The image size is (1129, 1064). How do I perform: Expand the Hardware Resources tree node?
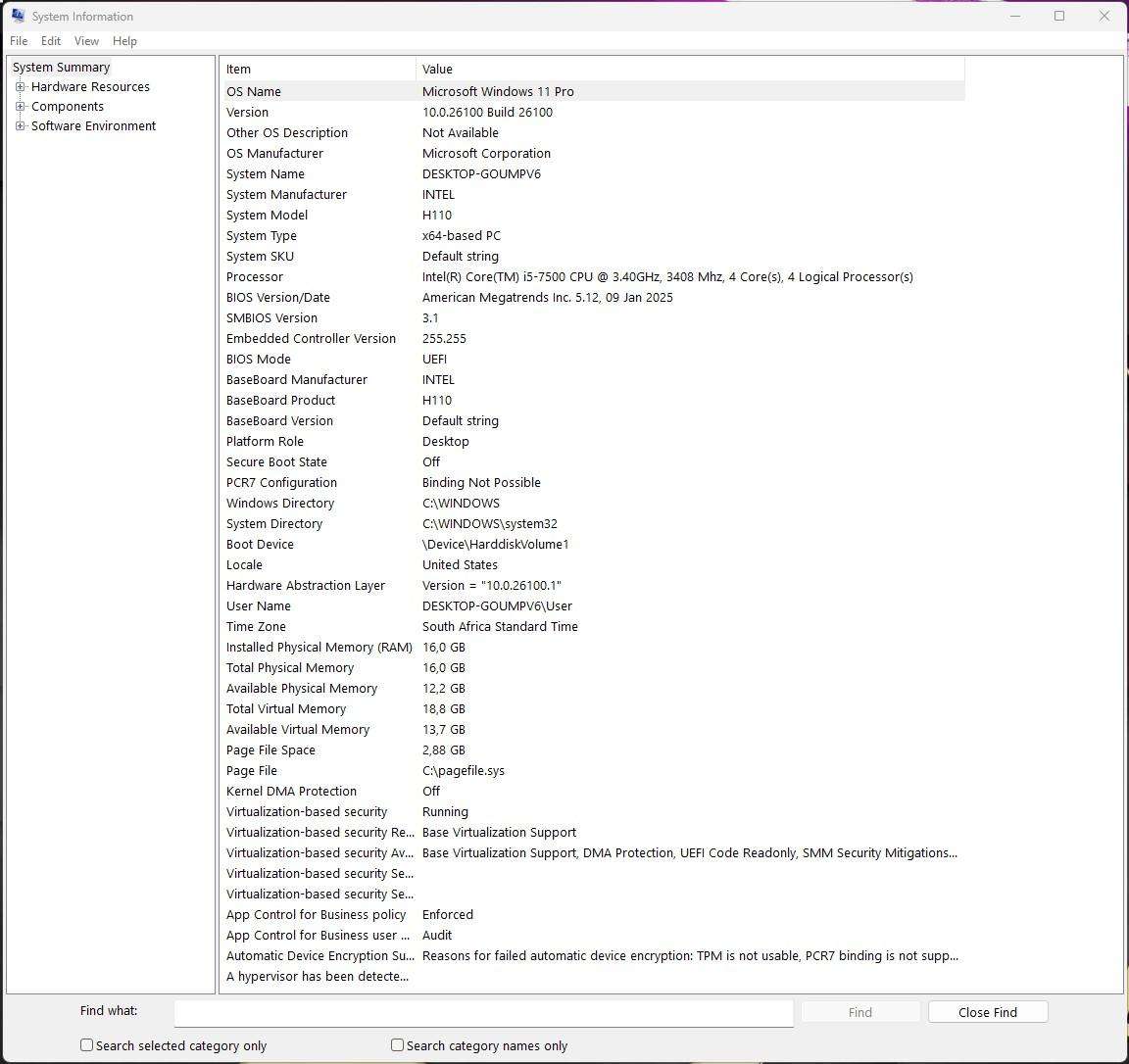click(20, 86)
